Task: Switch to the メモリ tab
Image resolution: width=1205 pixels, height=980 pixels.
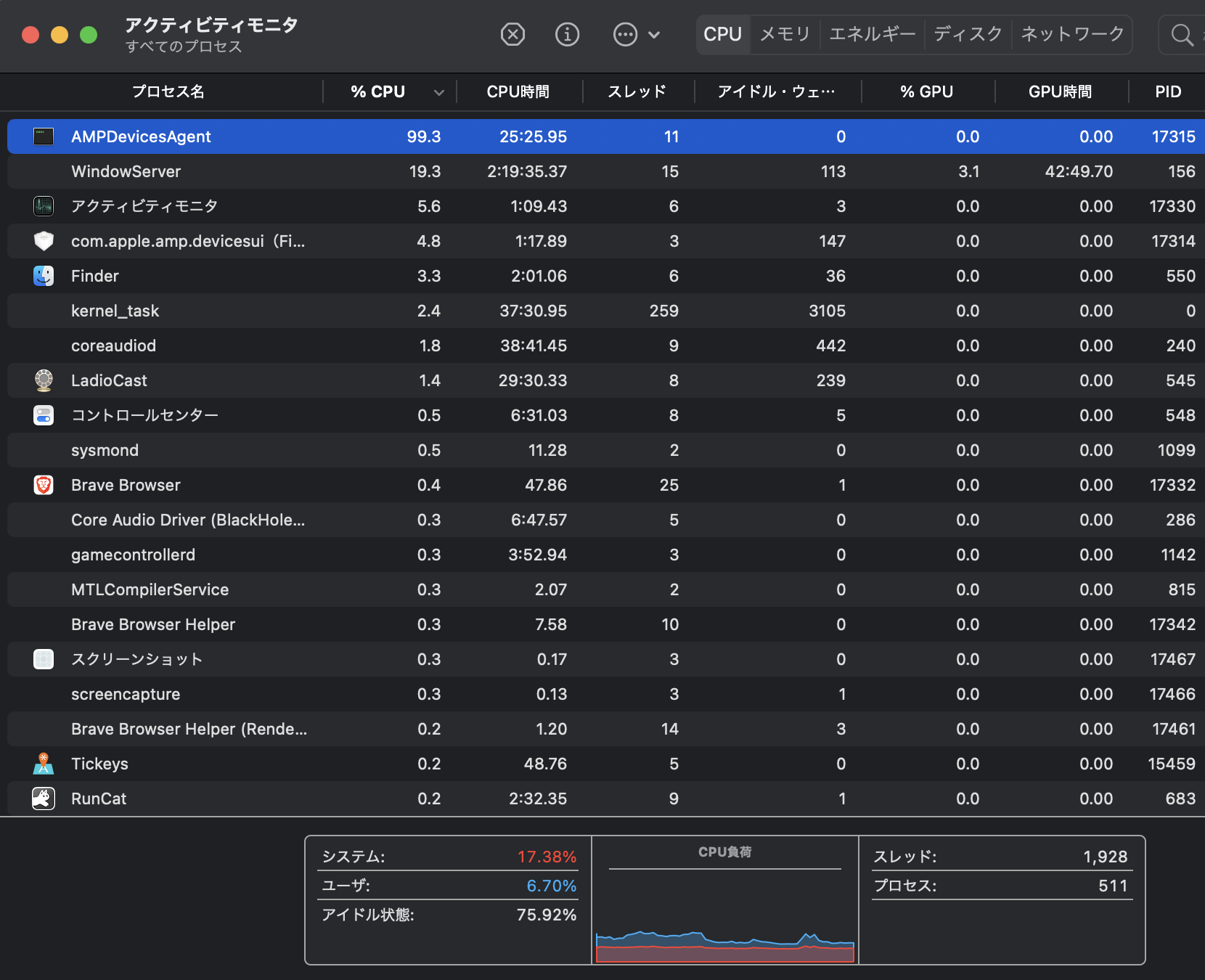Action: click(785, 34)
